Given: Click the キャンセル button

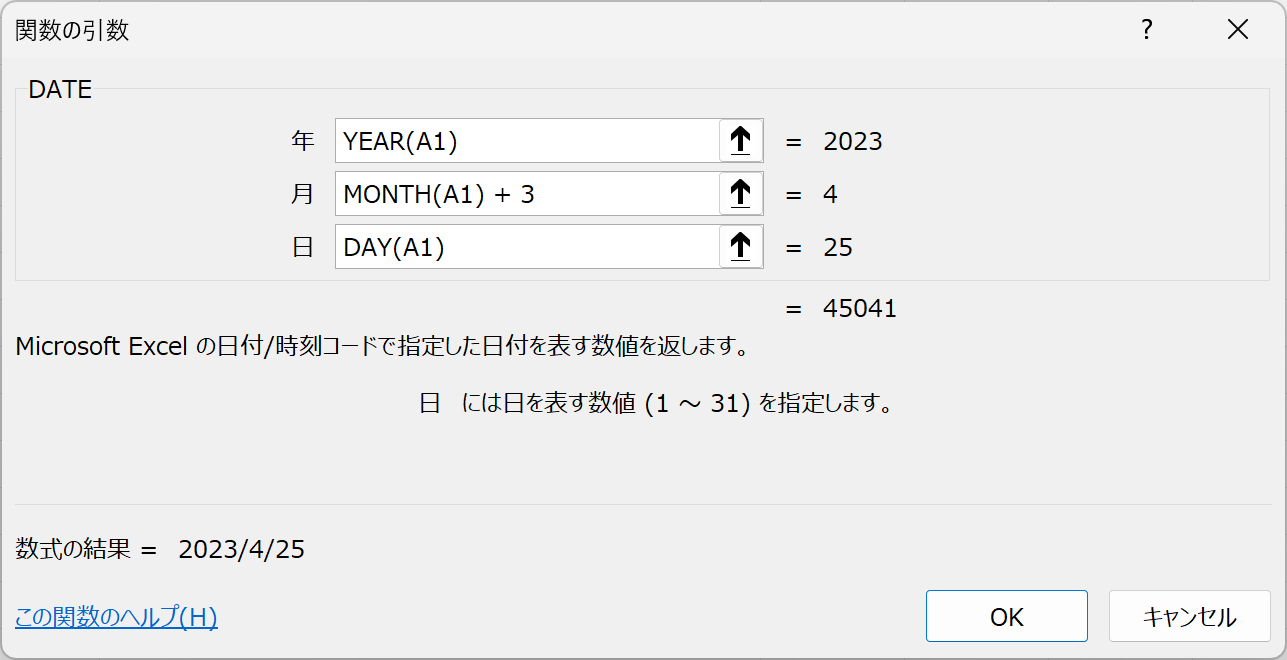Looking at the screenshot, I should pyautogui.click(x=1190, y=616).
